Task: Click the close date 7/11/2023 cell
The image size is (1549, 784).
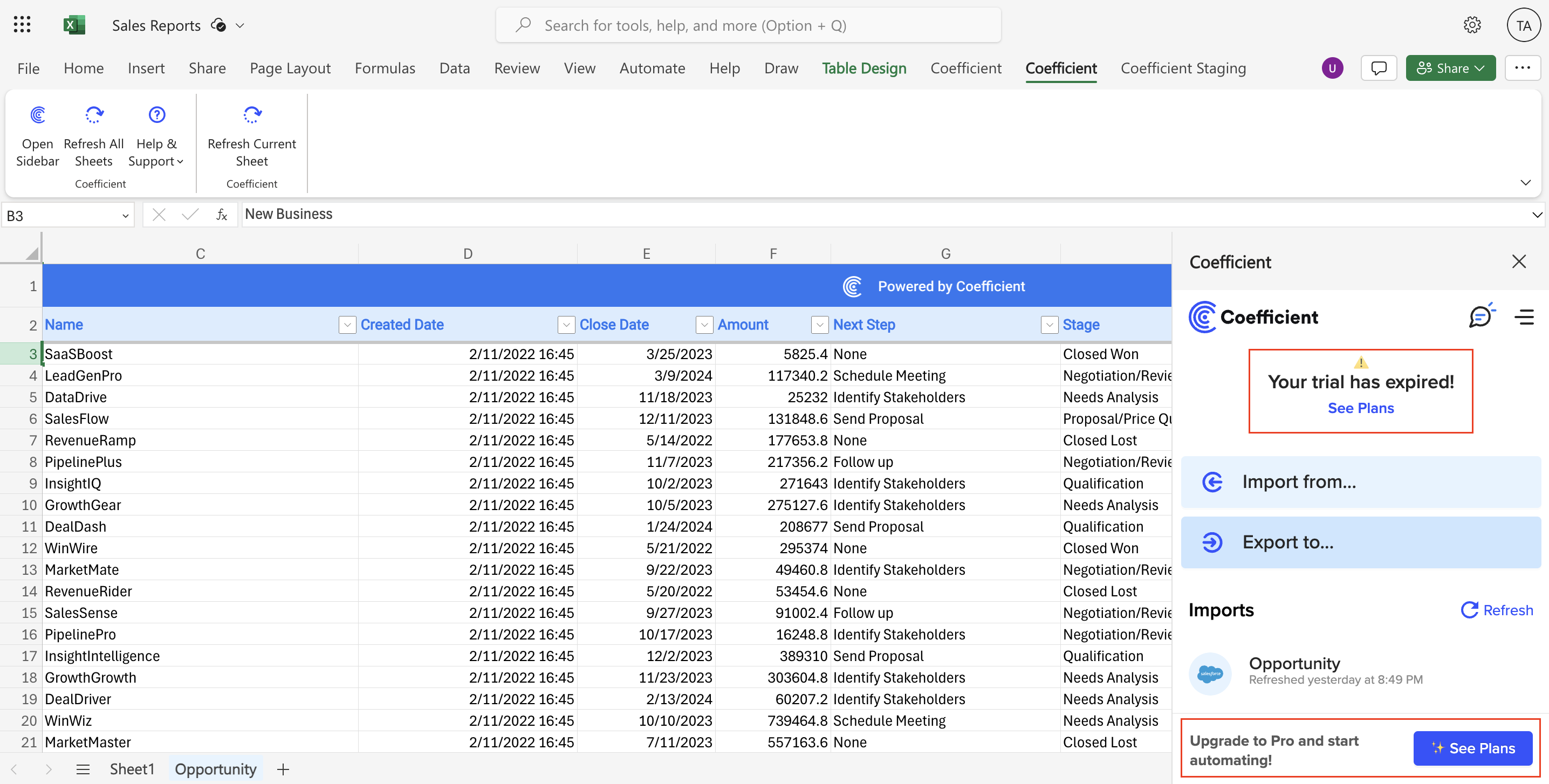Action: [646, 742]
